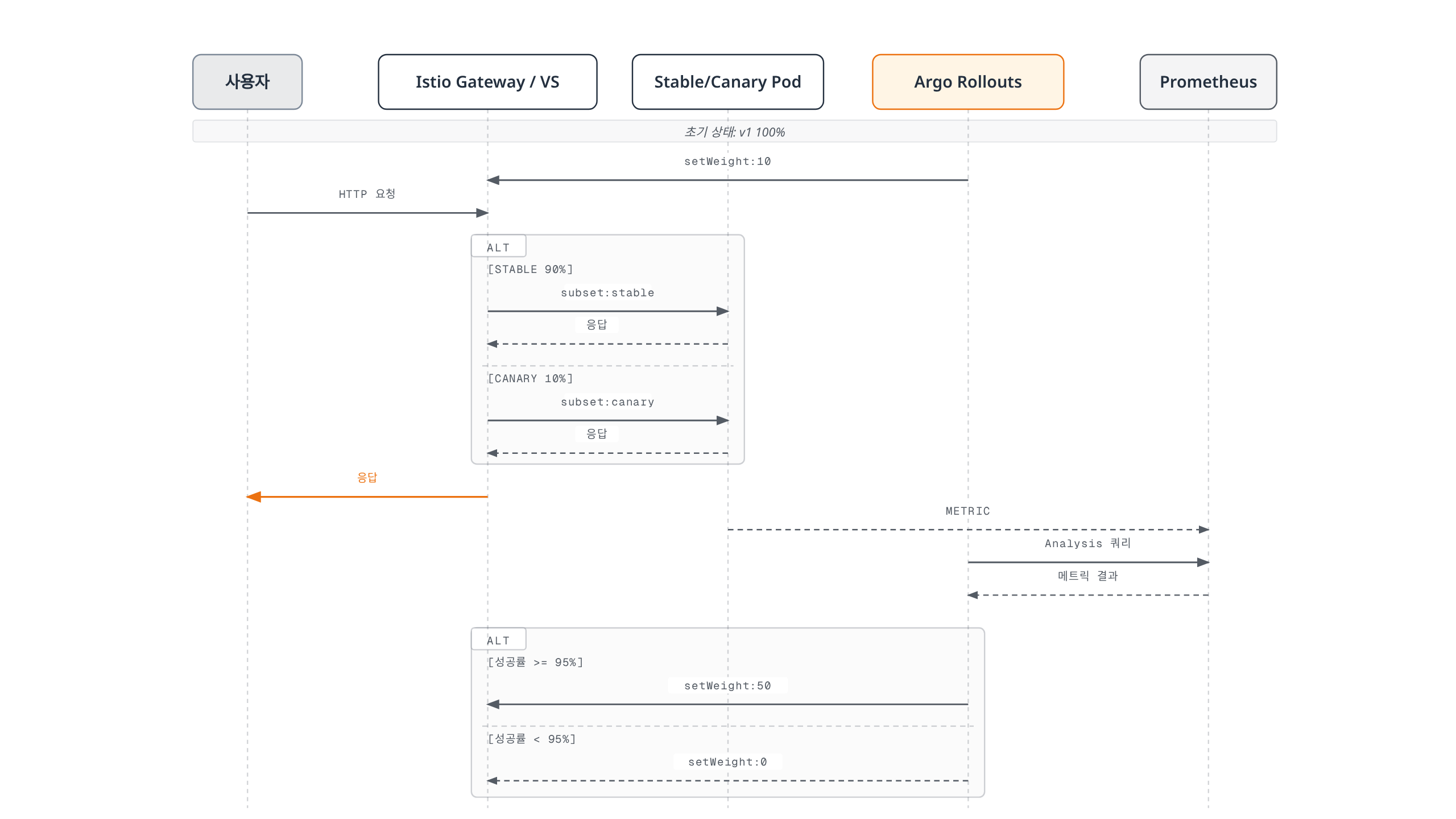Click the note '초기 상태: v1 100%'

[734, 131]
